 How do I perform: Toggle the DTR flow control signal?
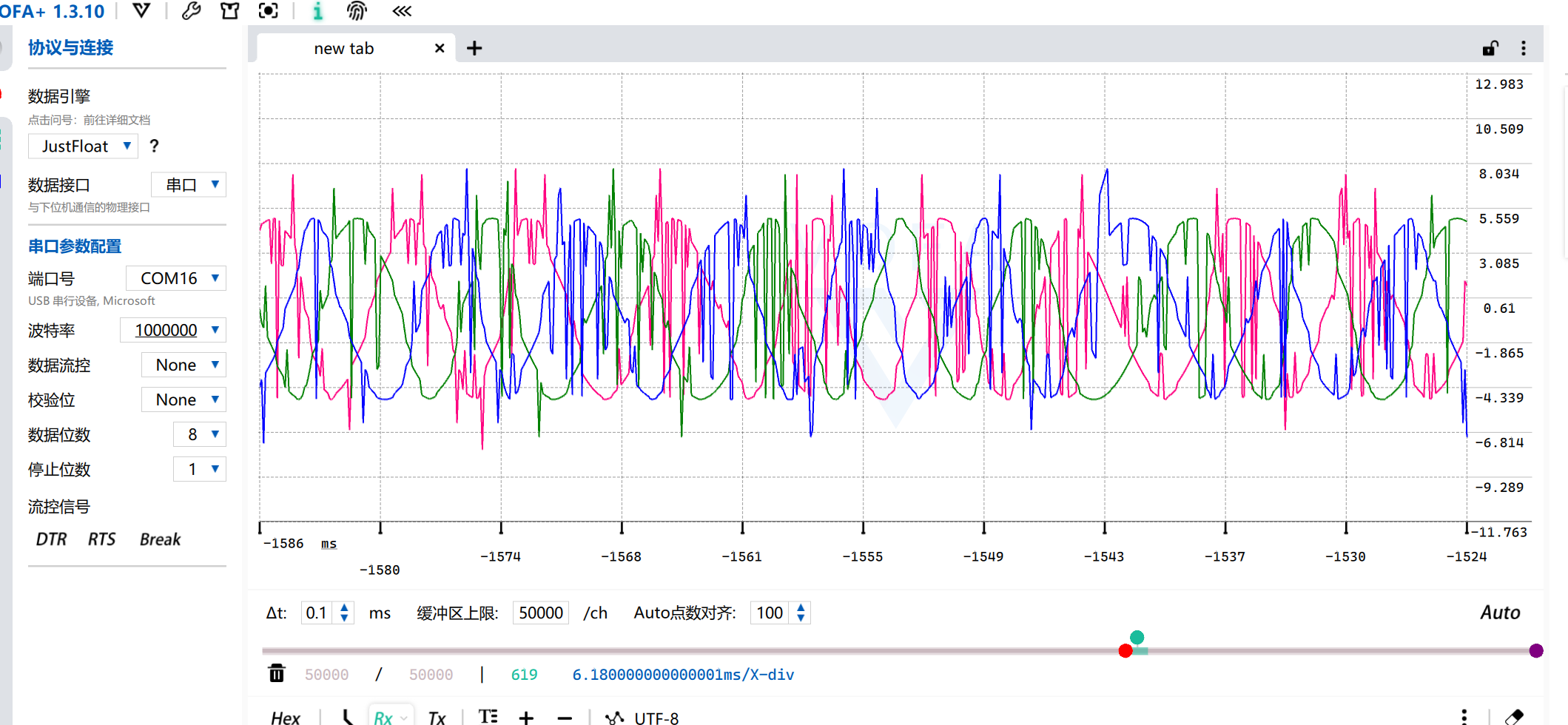tap(51, 539)
